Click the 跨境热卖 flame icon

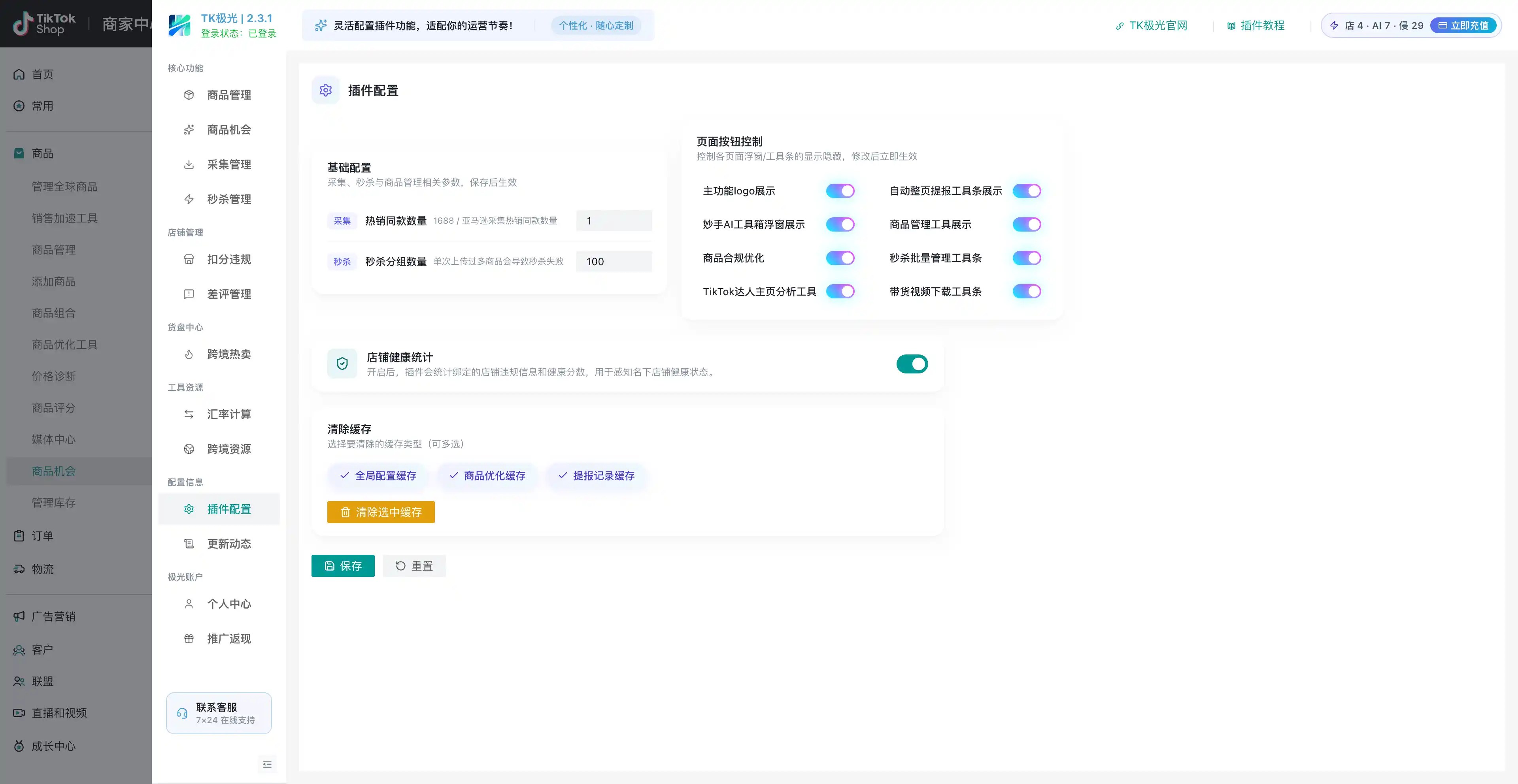tap(189, 354)
